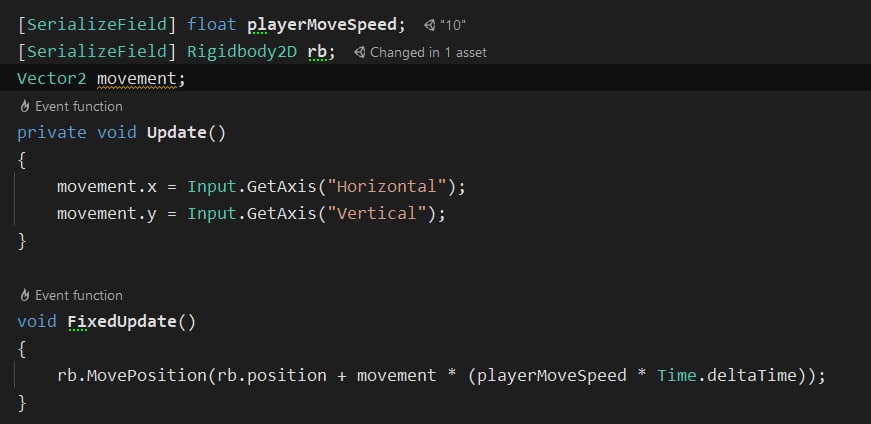
Task: Click movement.y assignment target
Action: click(107, 213)
